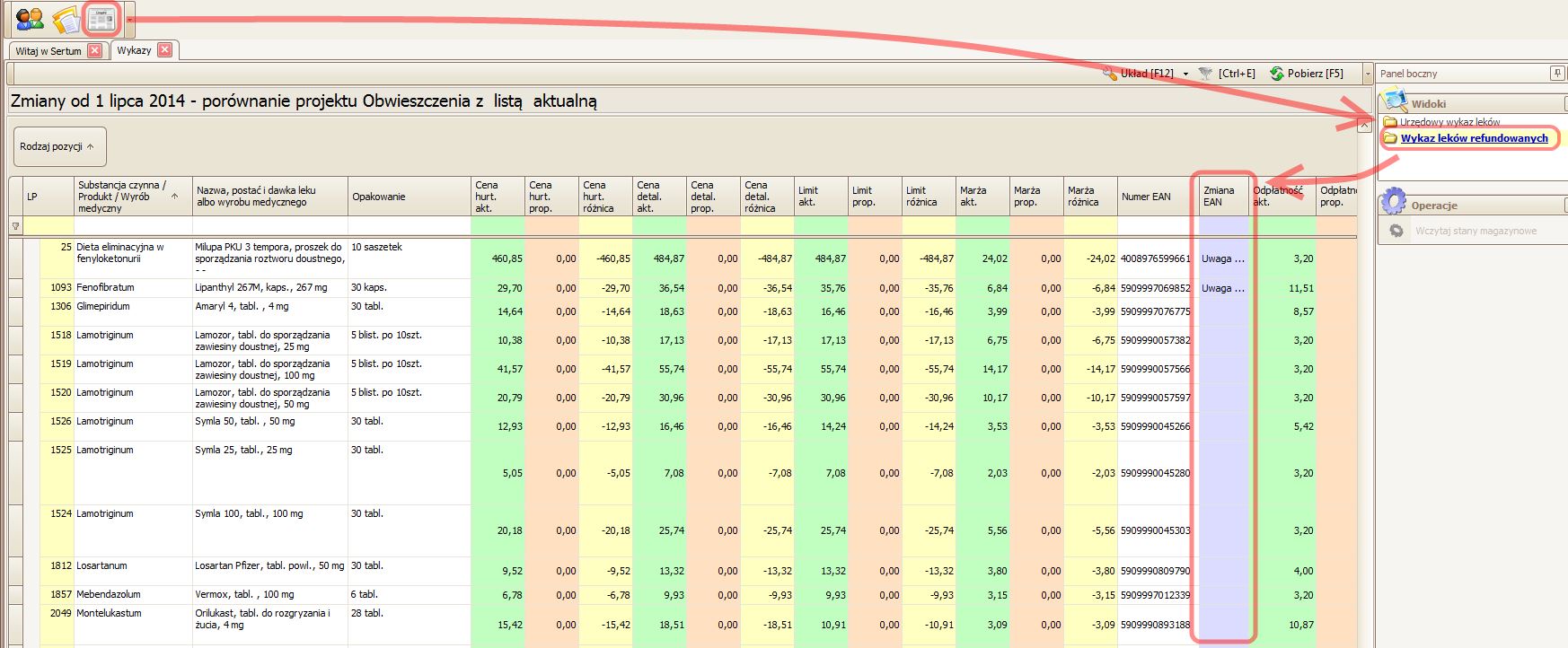1568x648 pixels.
Task: Click the Układ [F12] wrench icon
Action: 1110,74
